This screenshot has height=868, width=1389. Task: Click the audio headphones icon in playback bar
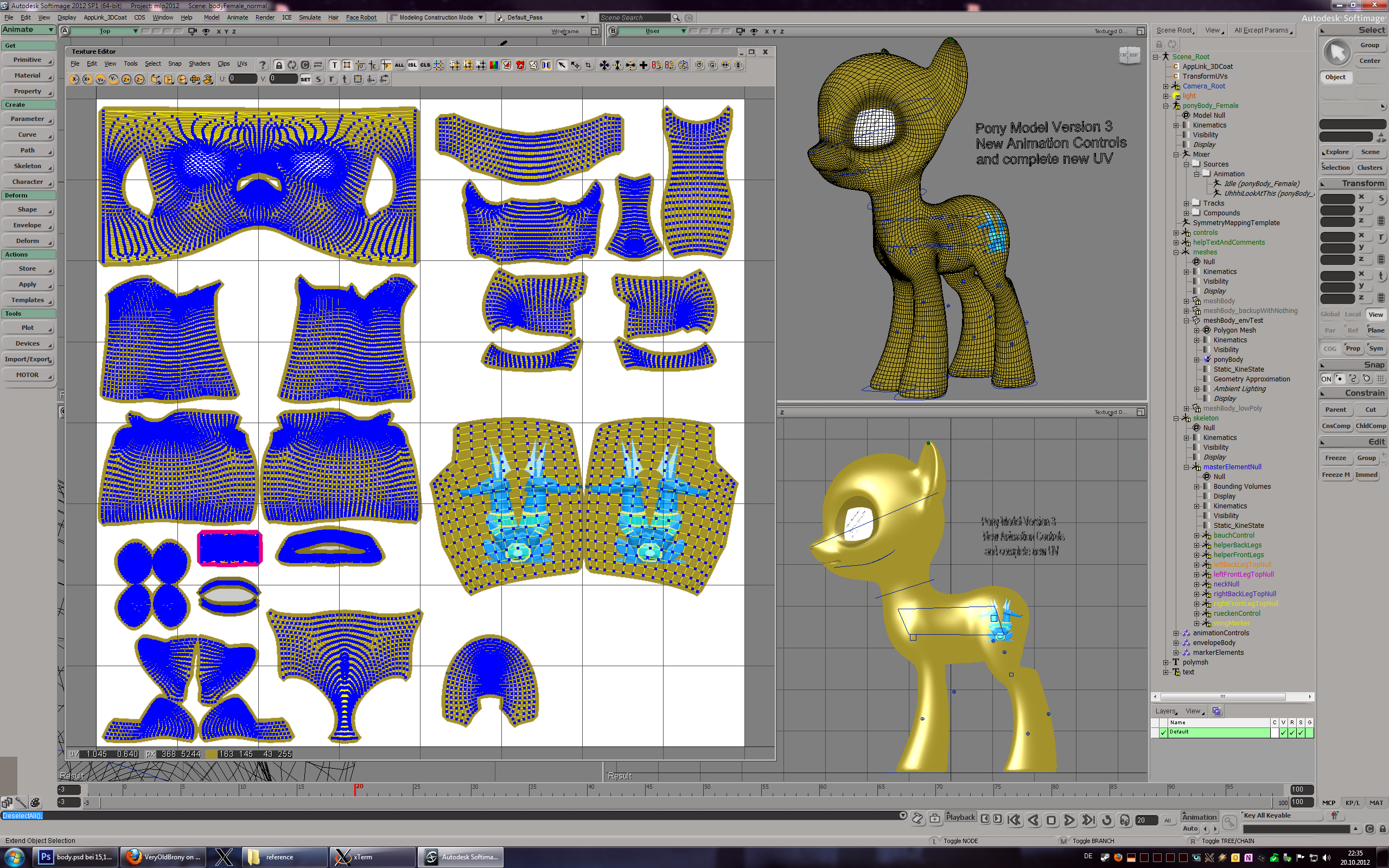point(1124,820)
